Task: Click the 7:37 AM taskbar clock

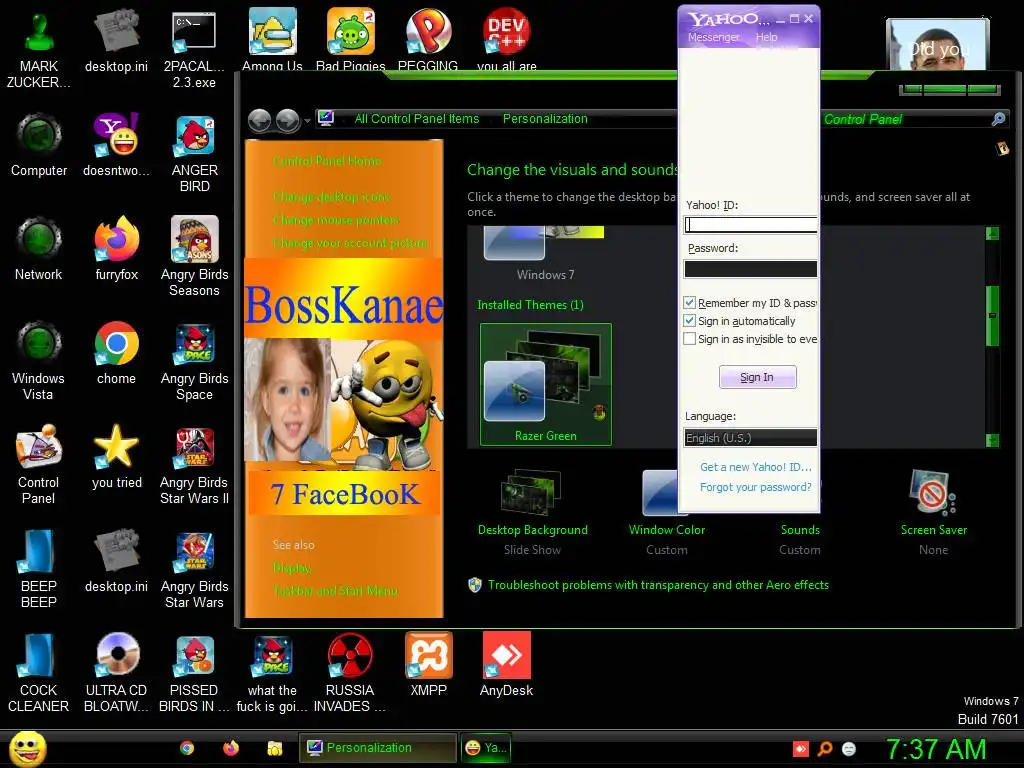Action: [x=936, y=749]
